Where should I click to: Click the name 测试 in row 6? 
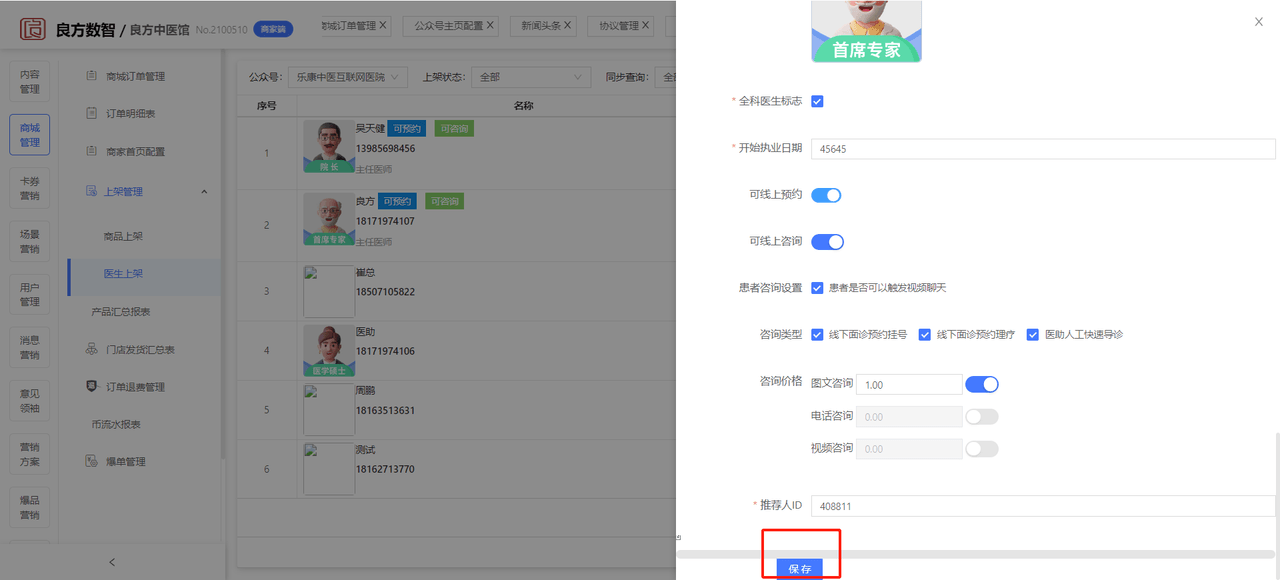pos(365,450)
